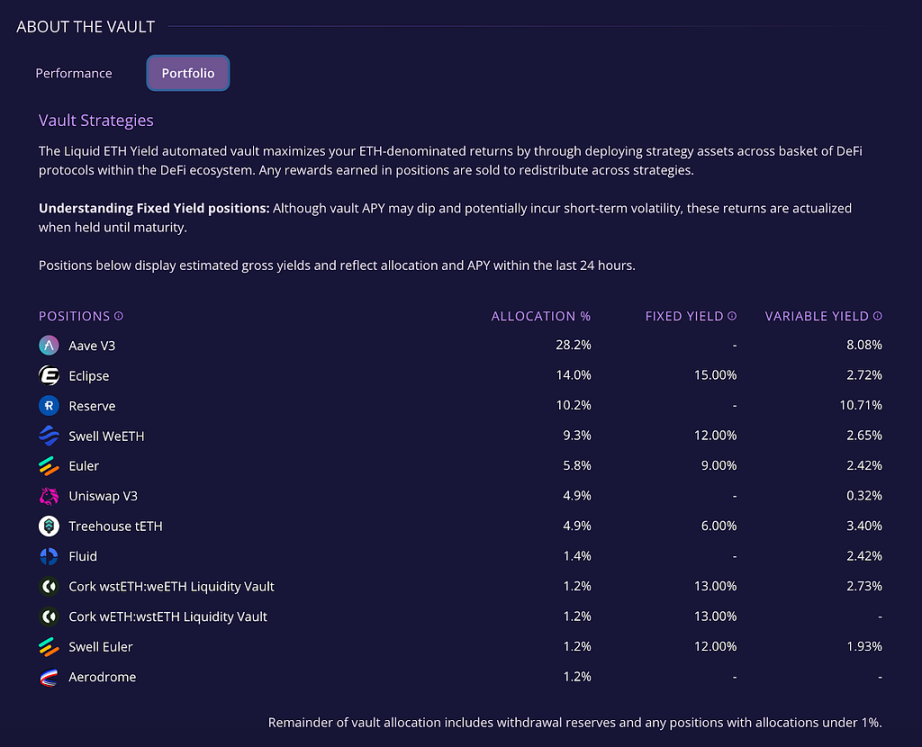Click the Swell Euler striped icon
This screenshot has height=747, width=922.
pyautogui.click(x=49, y=646)
